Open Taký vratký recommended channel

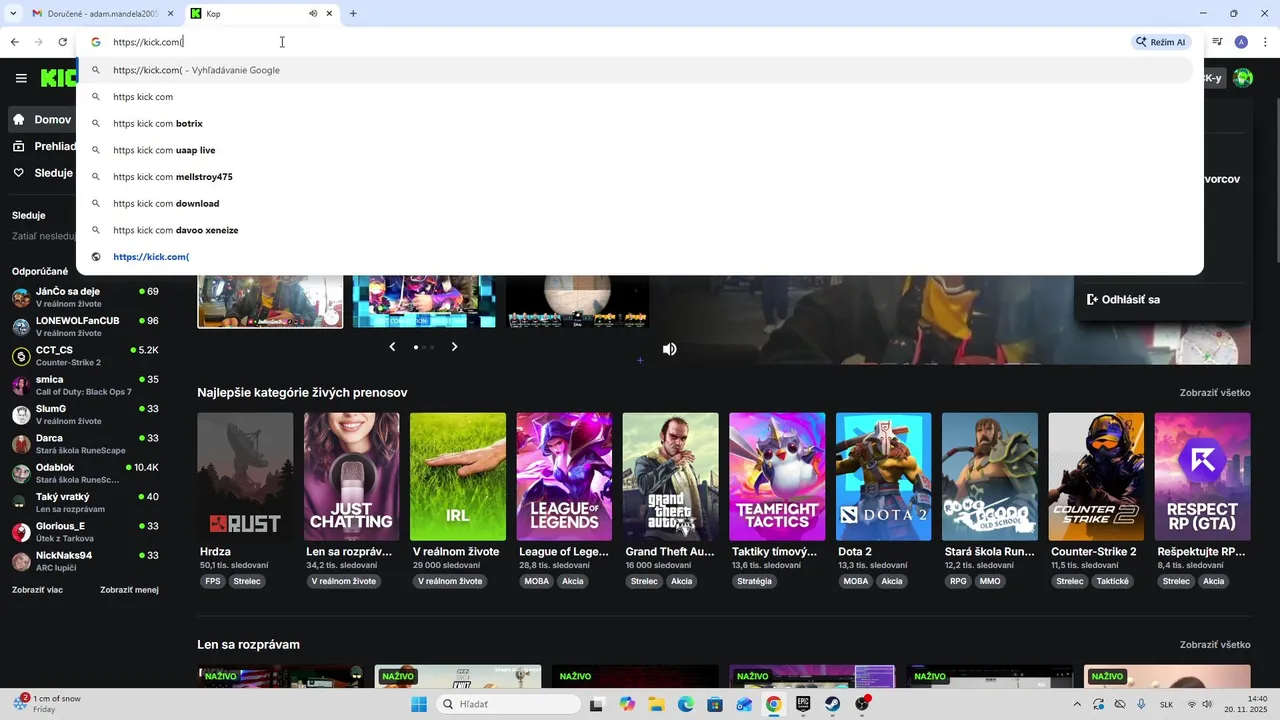(x=85, y=502)
